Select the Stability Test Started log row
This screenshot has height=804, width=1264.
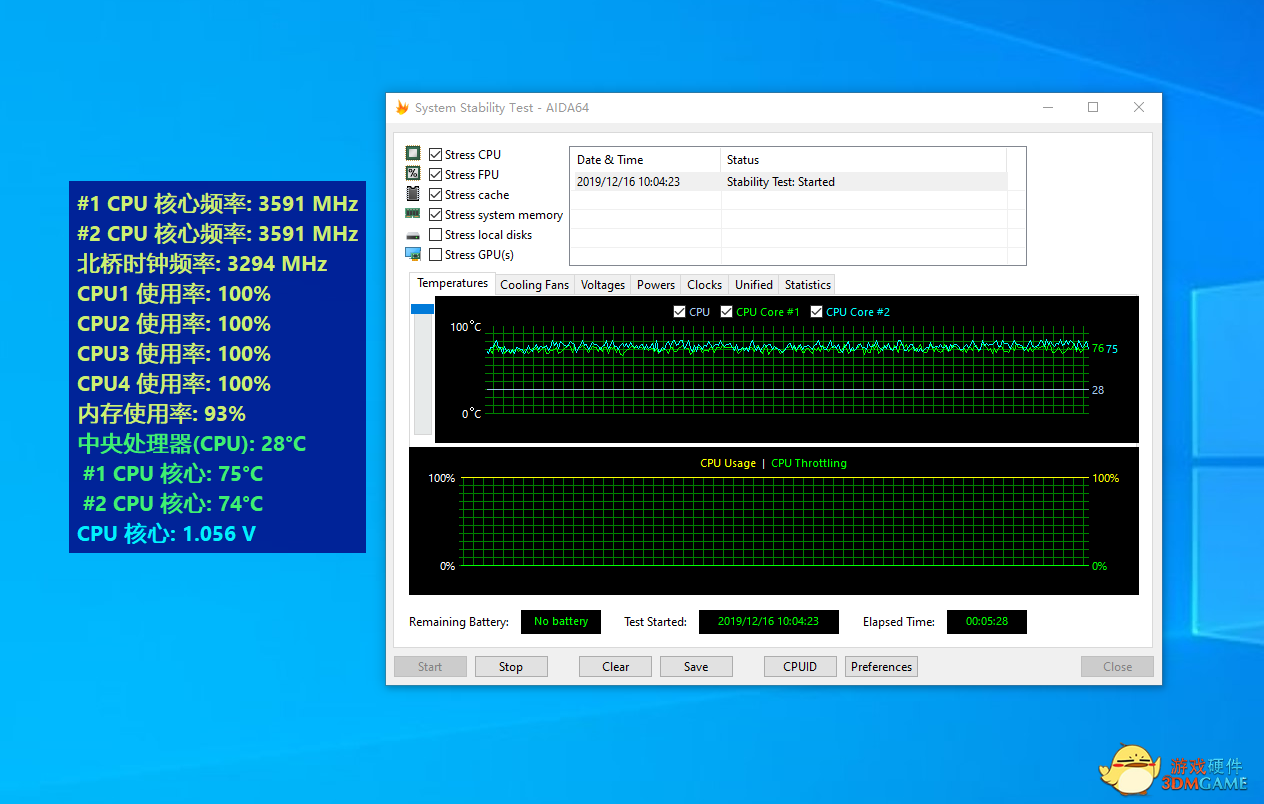(780, 182)
